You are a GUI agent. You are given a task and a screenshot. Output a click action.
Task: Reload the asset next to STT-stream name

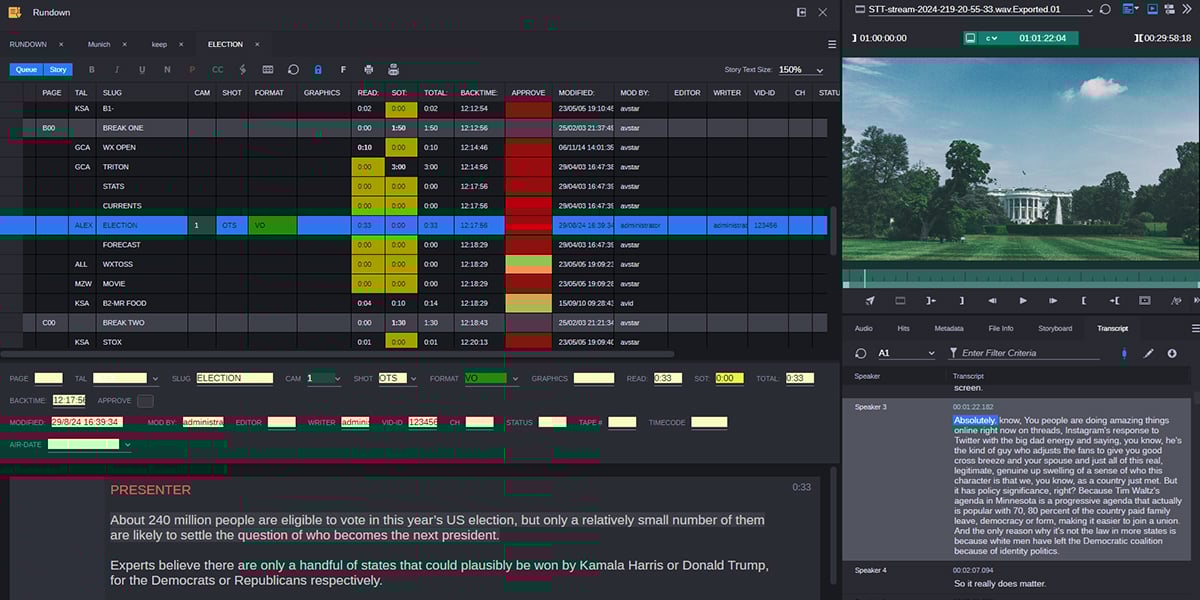(x=1105, y=9)
